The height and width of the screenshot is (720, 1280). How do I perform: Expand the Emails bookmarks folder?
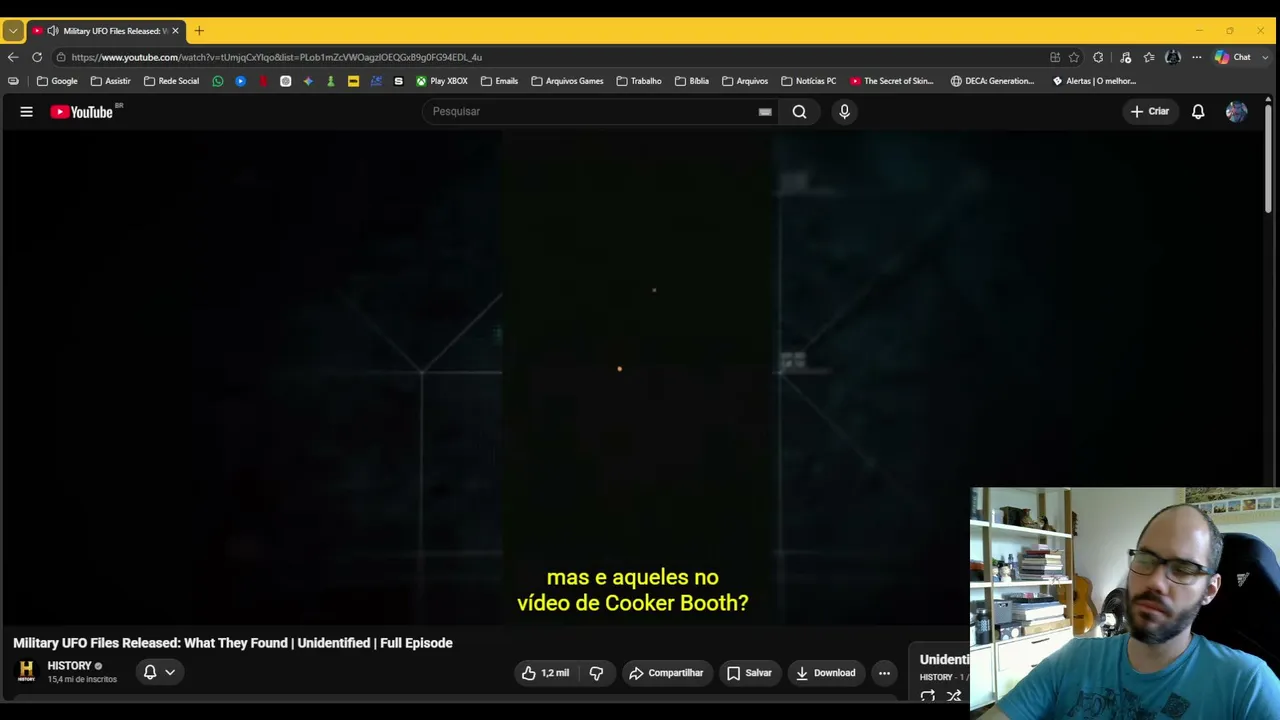point(499,81)
